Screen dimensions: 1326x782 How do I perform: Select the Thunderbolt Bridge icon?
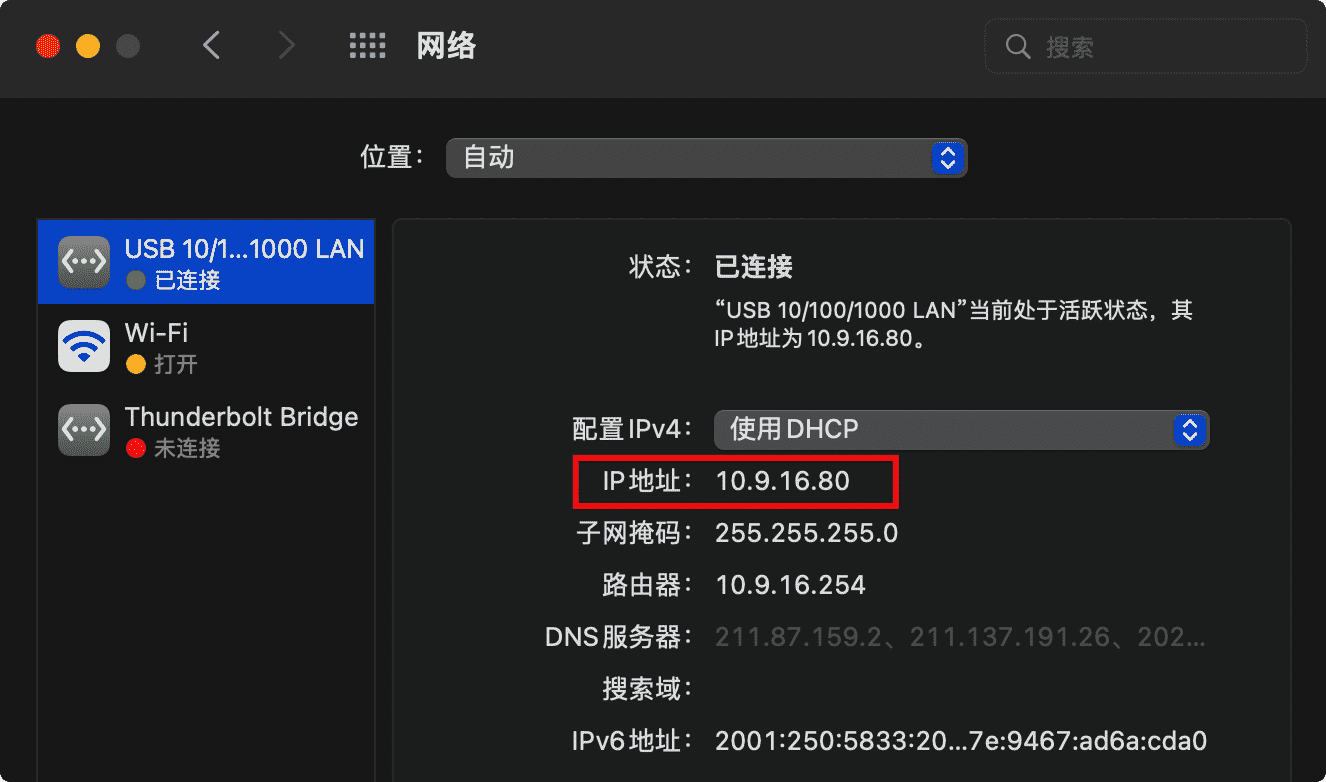tap(83, 430)
